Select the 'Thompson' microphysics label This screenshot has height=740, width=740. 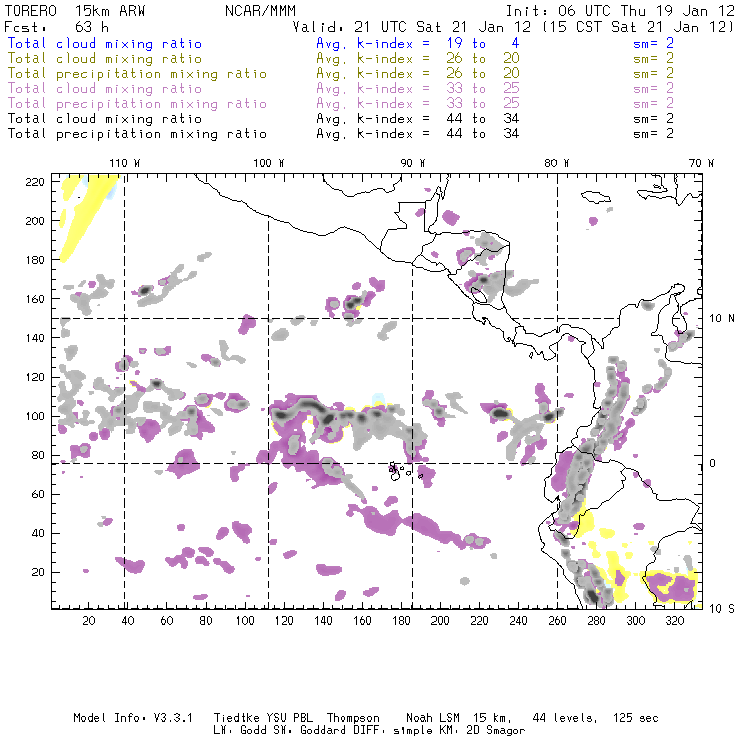[x=353, y=718]
